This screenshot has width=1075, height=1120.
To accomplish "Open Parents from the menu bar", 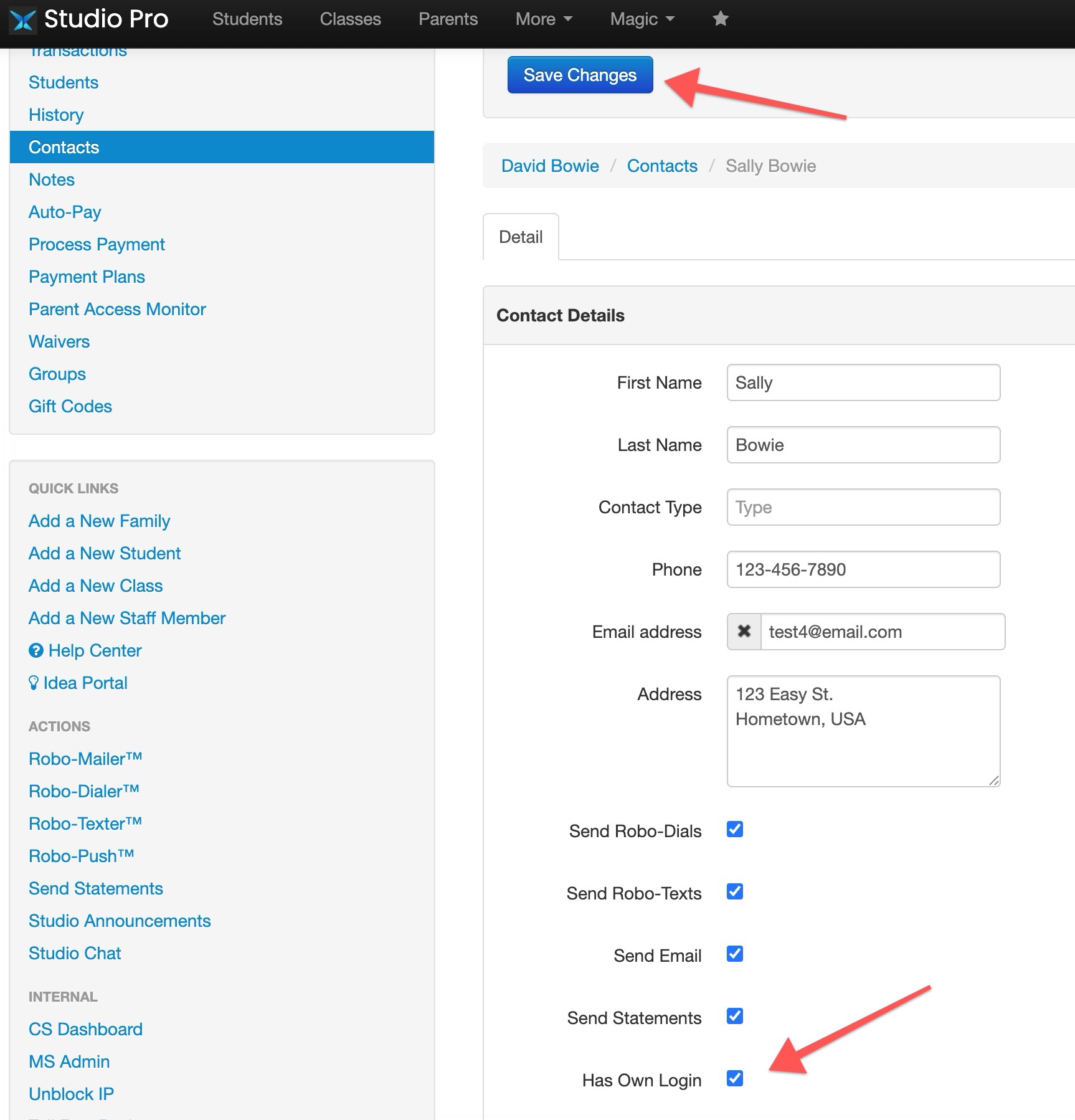I will [x=447, y=19].
